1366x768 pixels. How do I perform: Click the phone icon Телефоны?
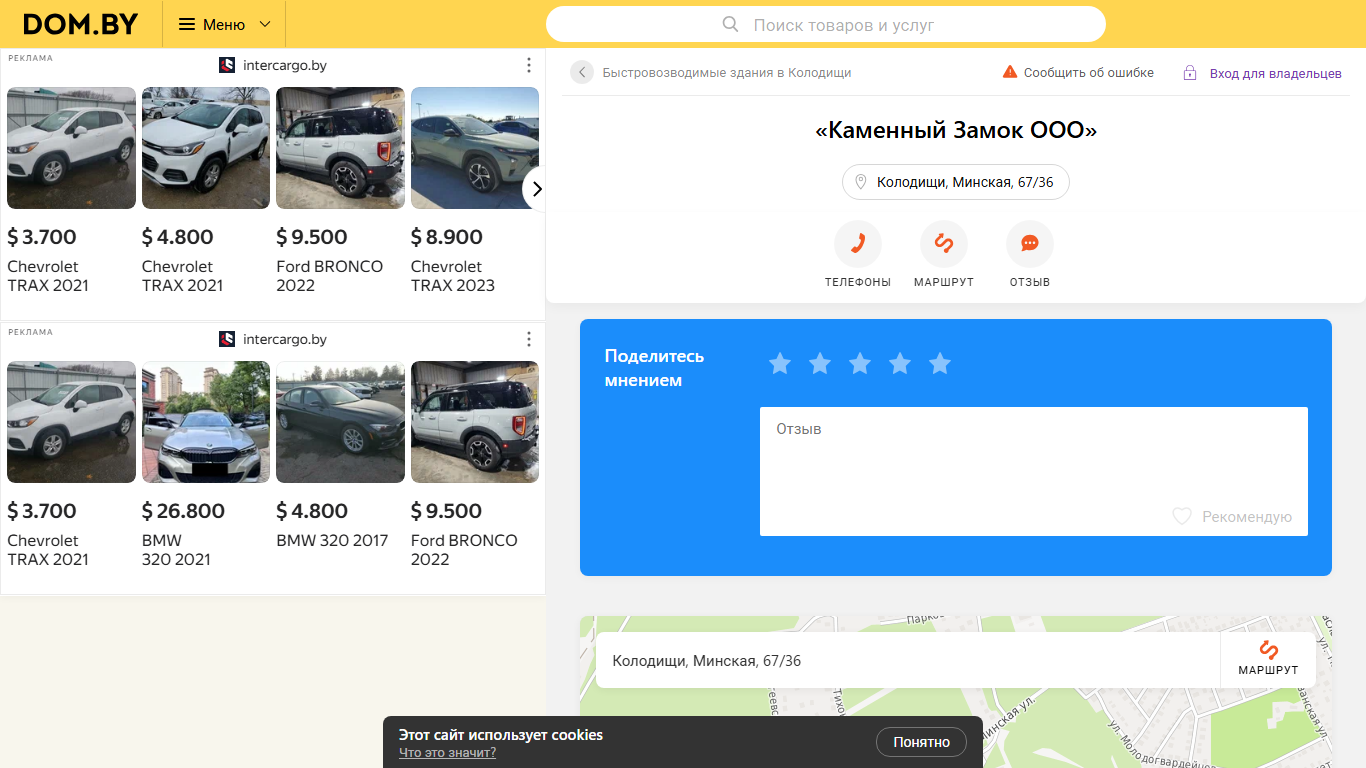click(x=858, y=244)
